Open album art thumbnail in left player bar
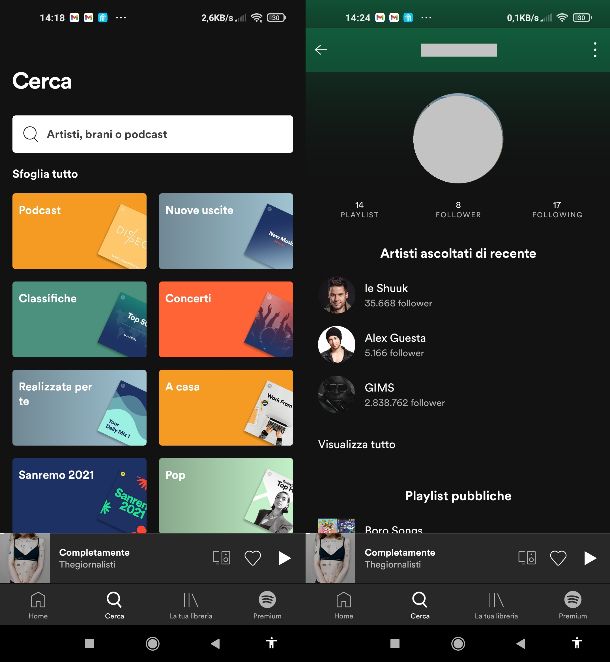Viewport: 610px width, 662px height. point(25,558)
